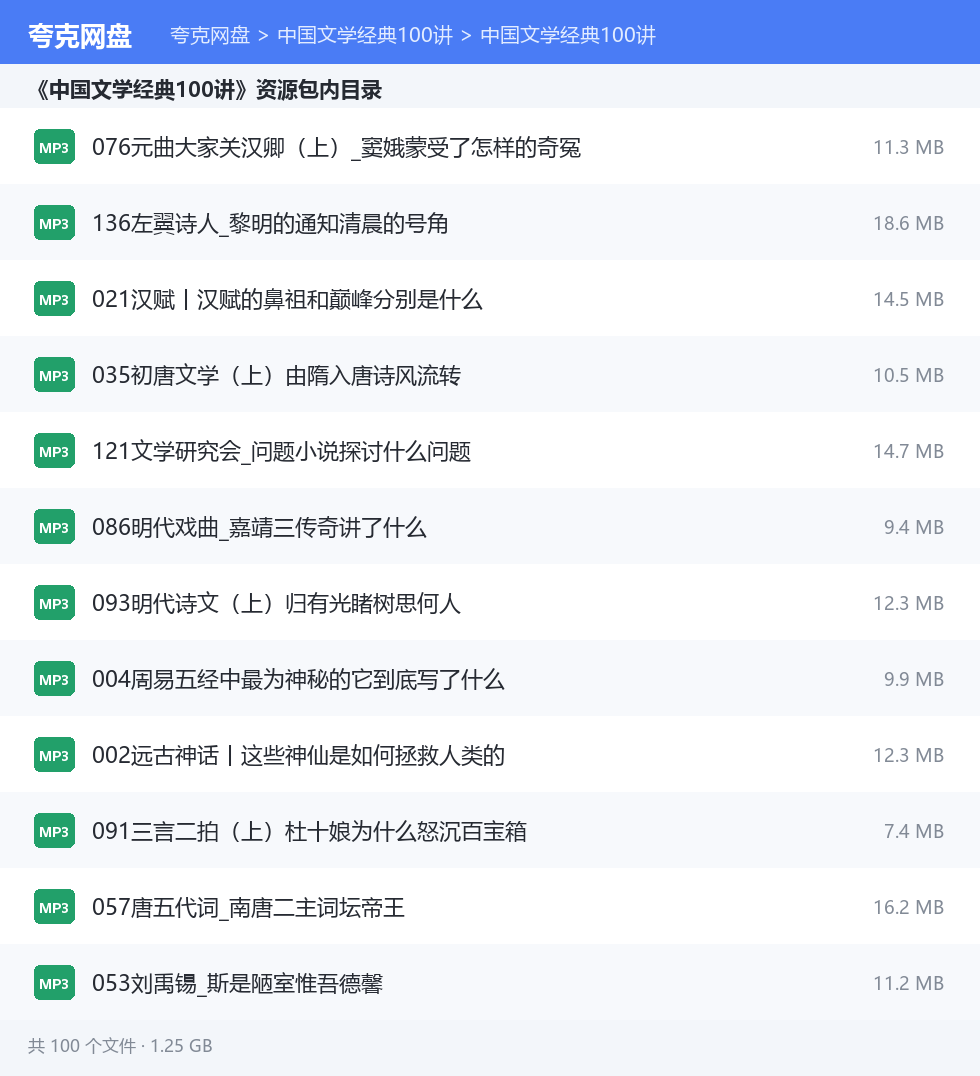Open file 086明代戏曲_嘉靖三传奇讲了什么
This screenshot has height=1076, width=980.
(259, 528)
